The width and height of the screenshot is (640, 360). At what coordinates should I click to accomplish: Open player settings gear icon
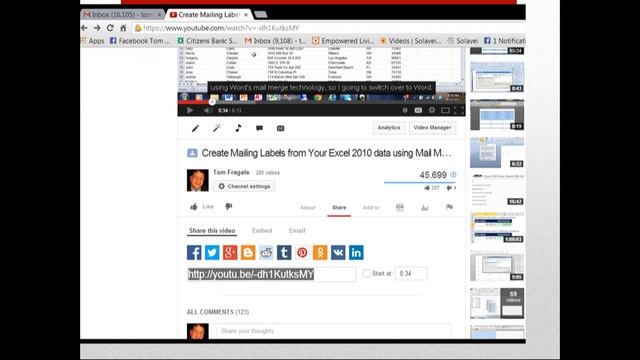coord(431,110)
